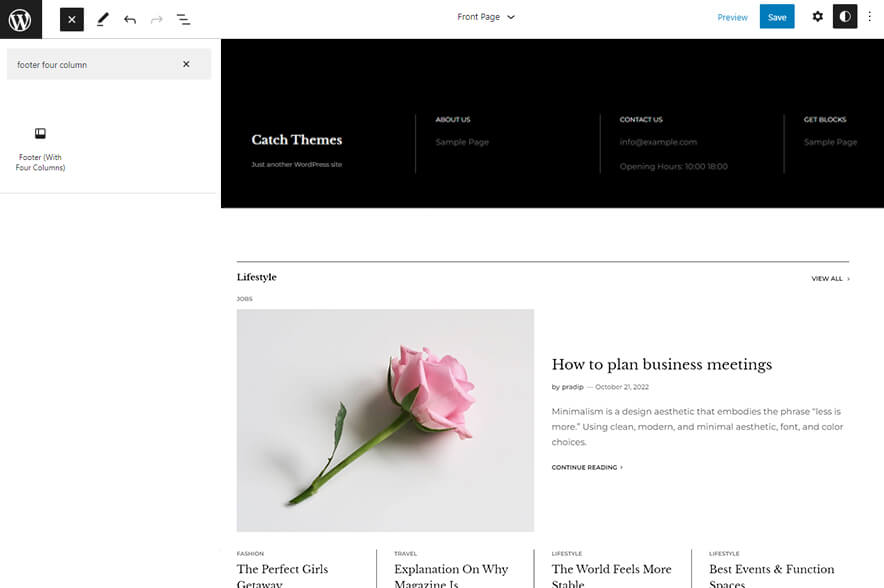Open the Preview options dropdown
This screenshot has width=884, height=588.
click(733, 17)
